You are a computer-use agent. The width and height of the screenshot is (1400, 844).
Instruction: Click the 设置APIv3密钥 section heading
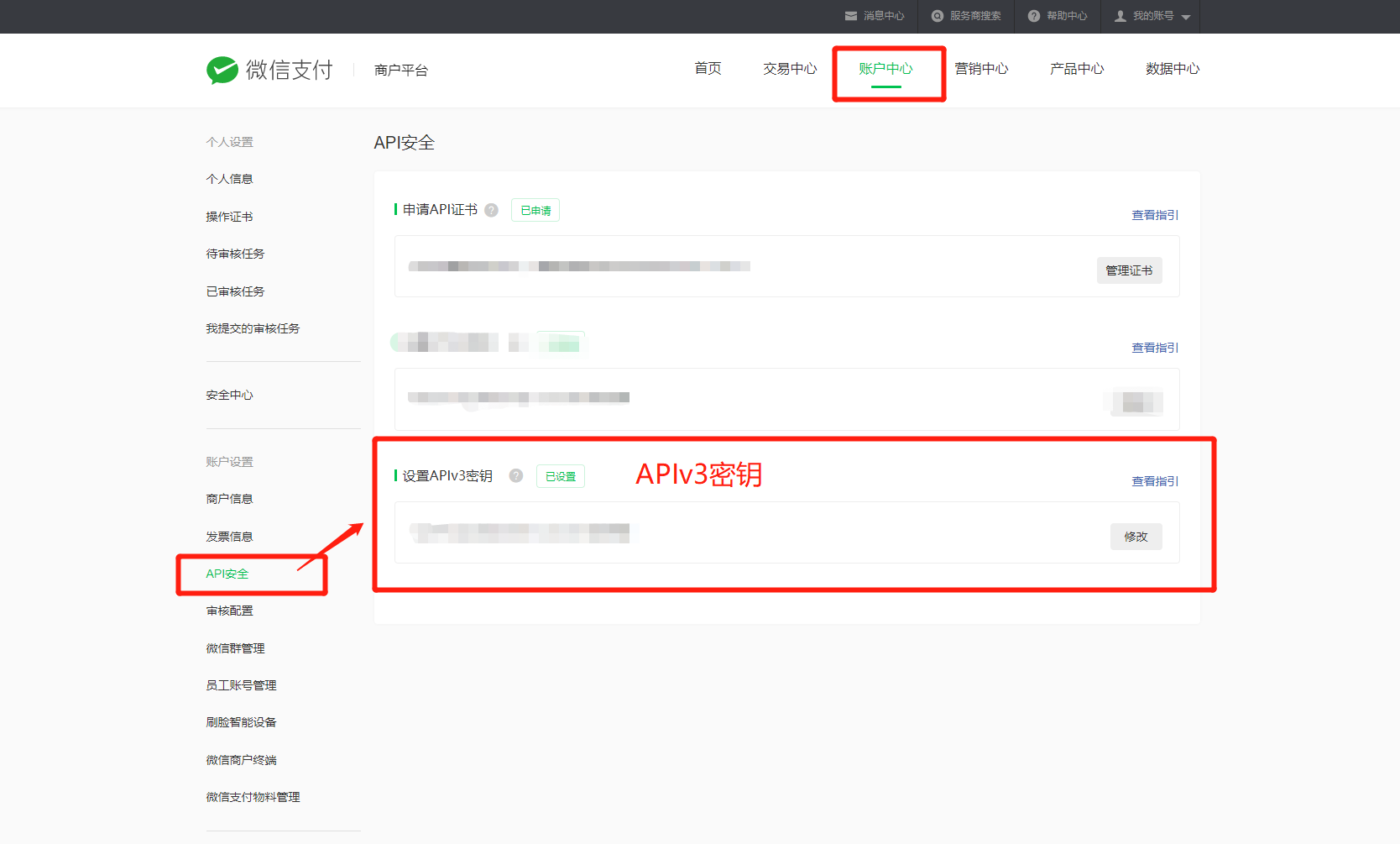[x=447, y=476]
